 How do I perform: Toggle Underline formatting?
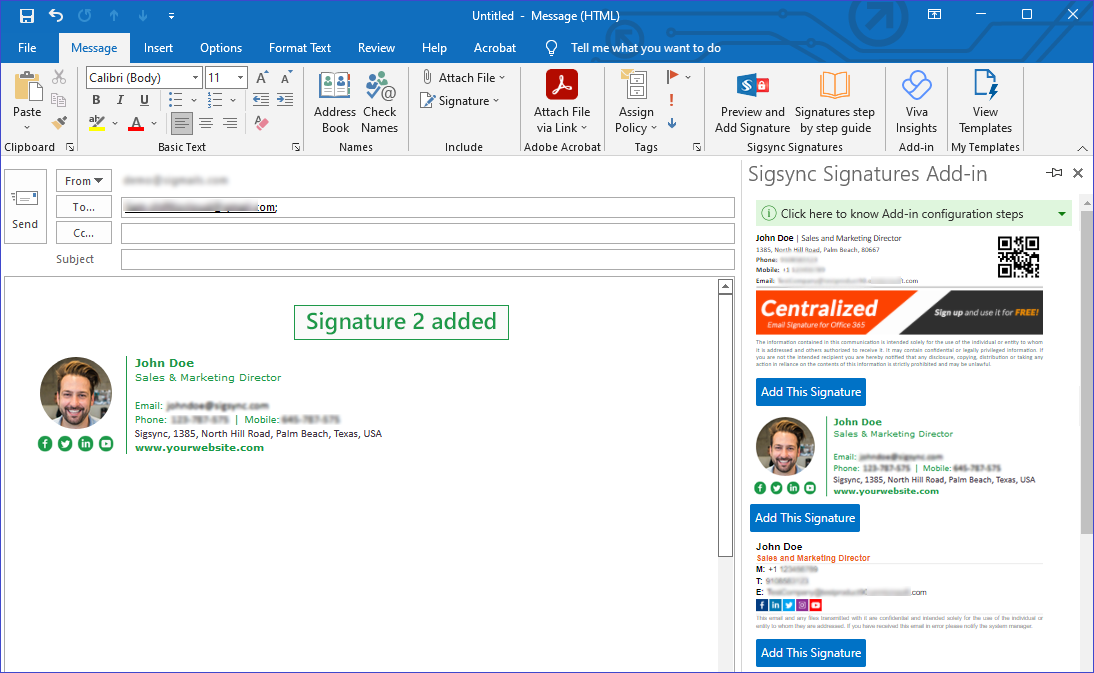[x=144, y=100]
